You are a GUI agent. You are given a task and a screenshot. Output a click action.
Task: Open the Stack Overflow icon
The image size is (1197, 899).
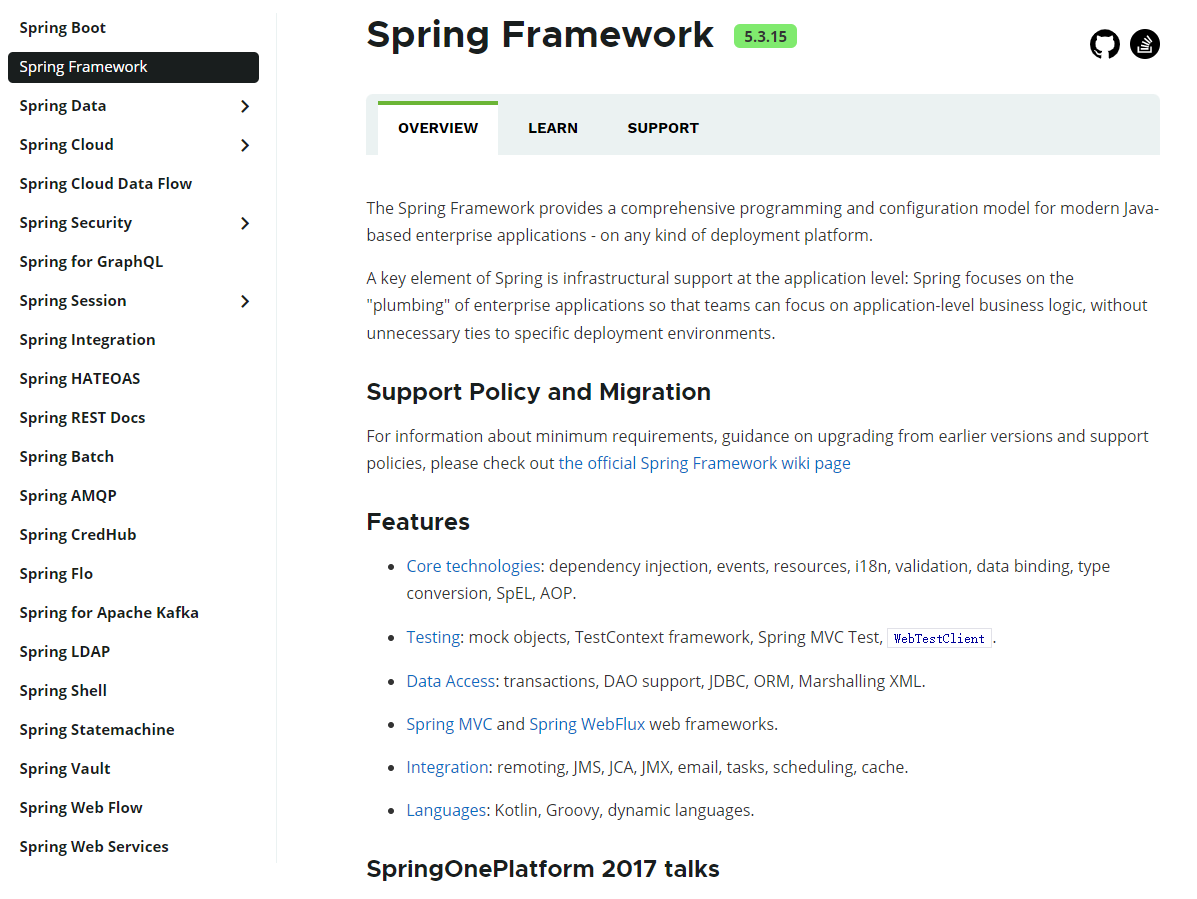(x=1144, y=44)
